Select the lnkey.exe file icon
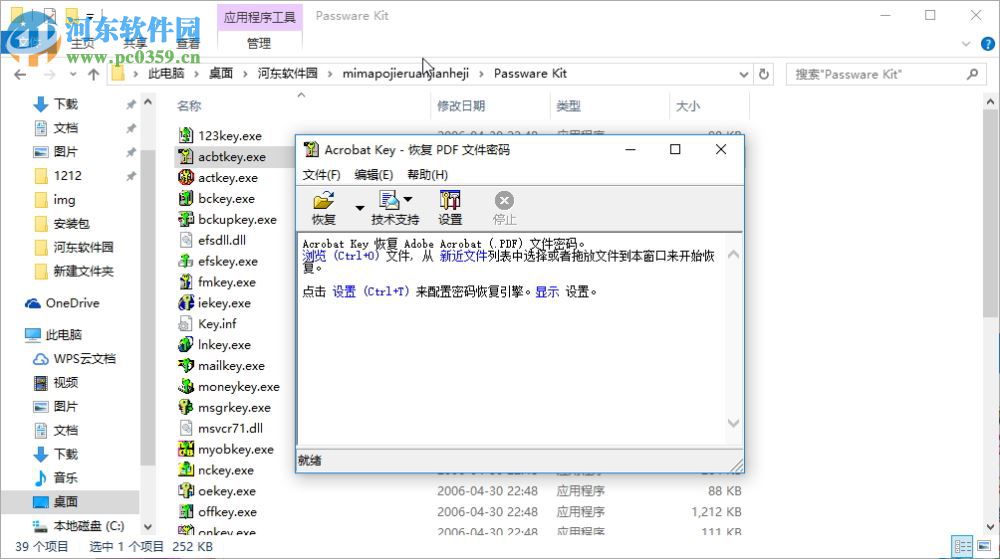1000x559 pixels. click(x=186, y=344)
